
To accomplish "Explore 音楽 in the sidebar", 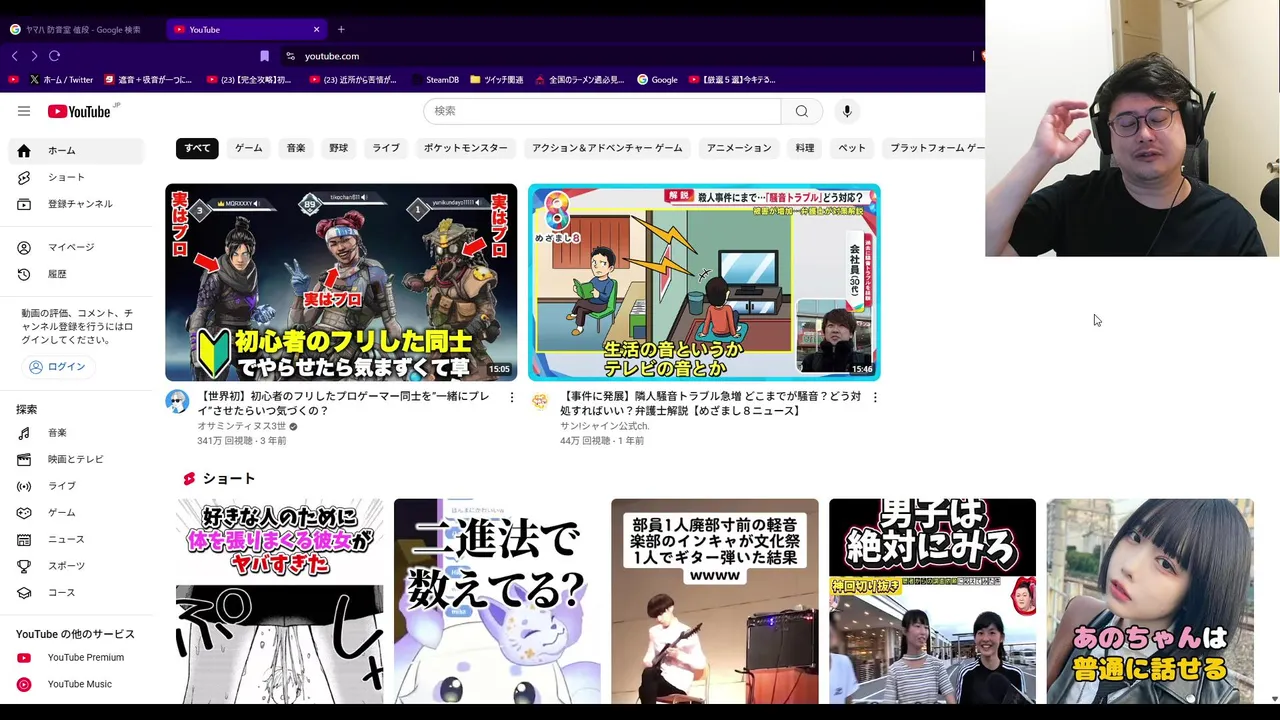I will click(x=78, y=433).
